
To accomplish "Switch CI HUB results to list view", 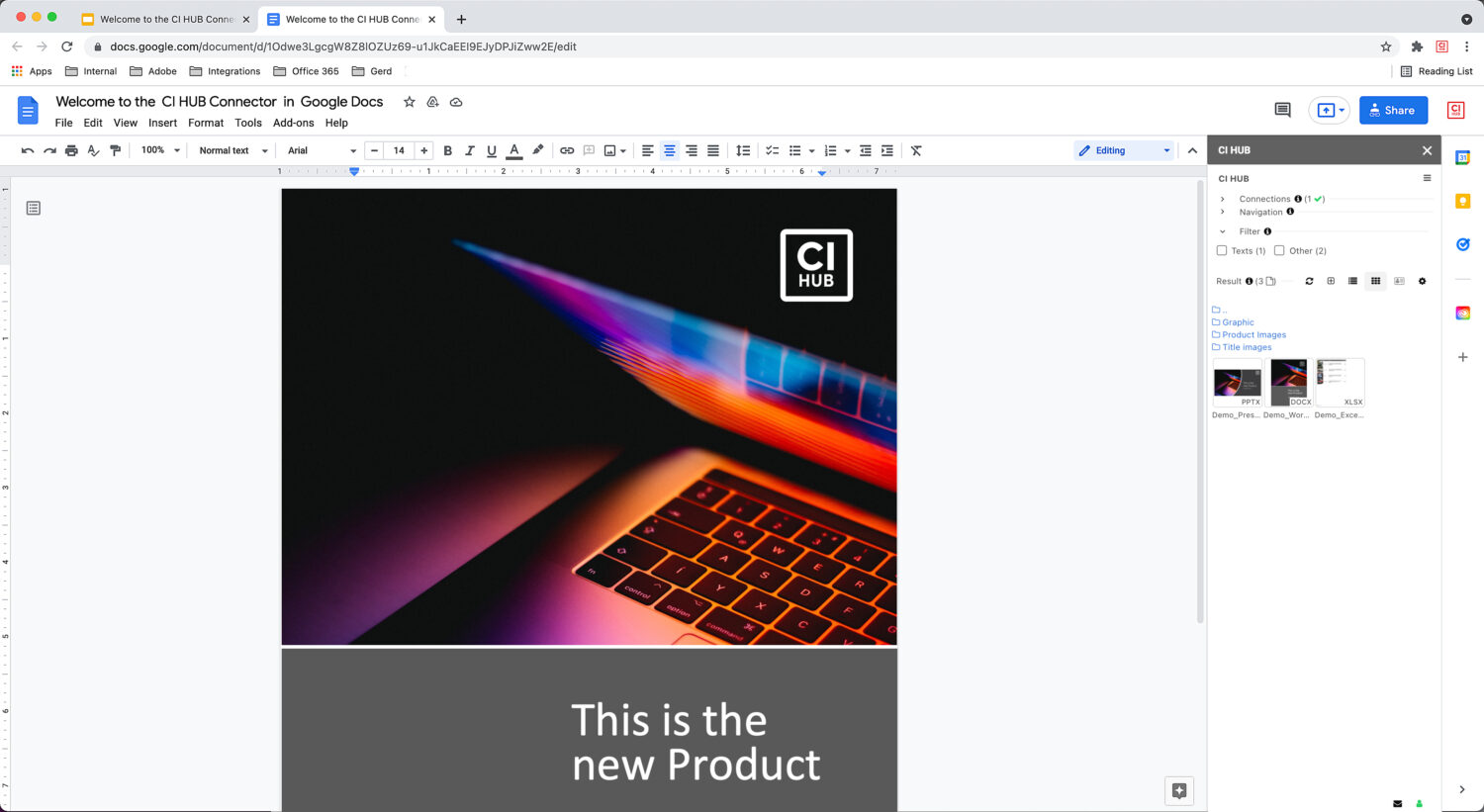I will point(1352,281).
